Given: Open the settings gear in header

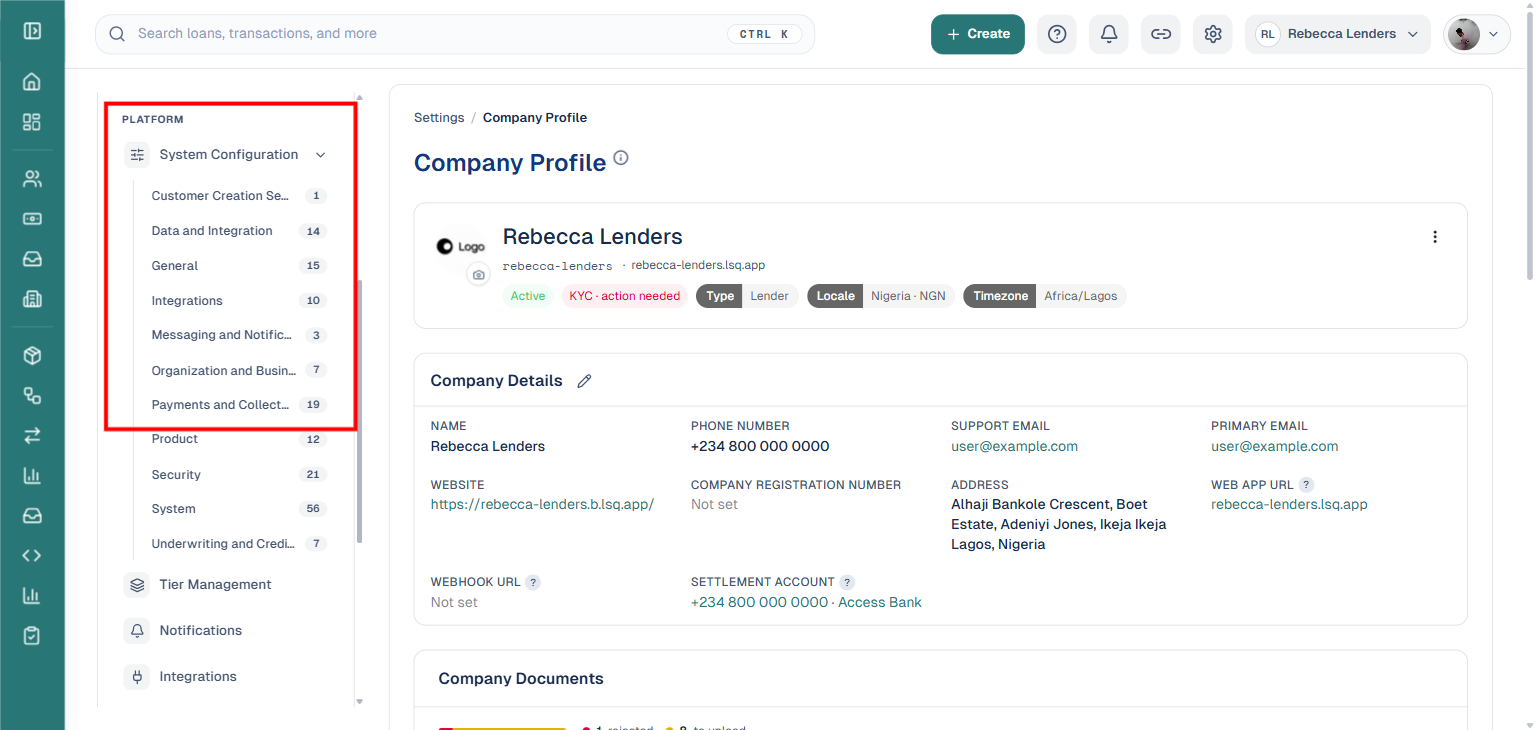Looking at the screenshot, I should pyautogui.click(x=1213, y=34).
